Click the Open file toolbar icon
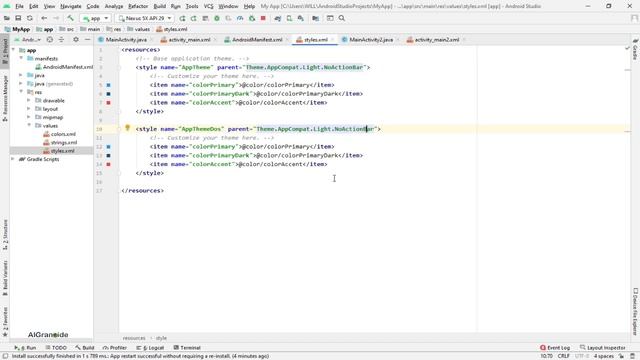 pyautogui.click(x=7, y=18)
